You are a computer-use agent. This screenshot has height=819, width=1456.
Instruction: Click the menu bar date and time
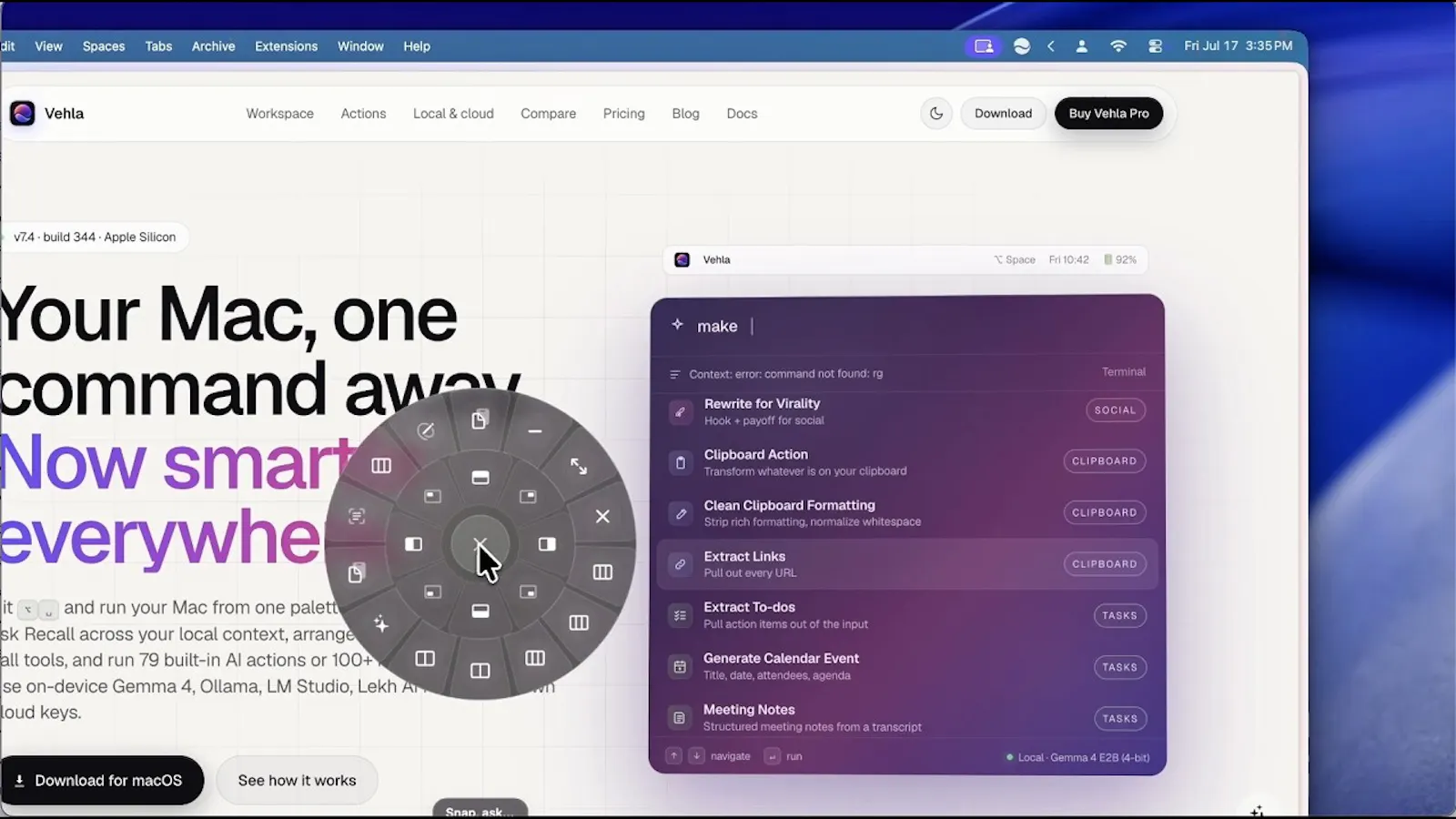(x=1238, y=45)
